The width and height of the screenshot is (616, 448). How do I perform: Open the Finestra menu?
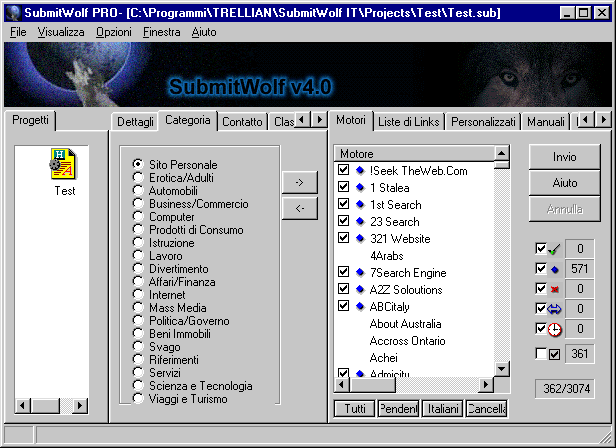pyautogui.click(x=161, y=32)
